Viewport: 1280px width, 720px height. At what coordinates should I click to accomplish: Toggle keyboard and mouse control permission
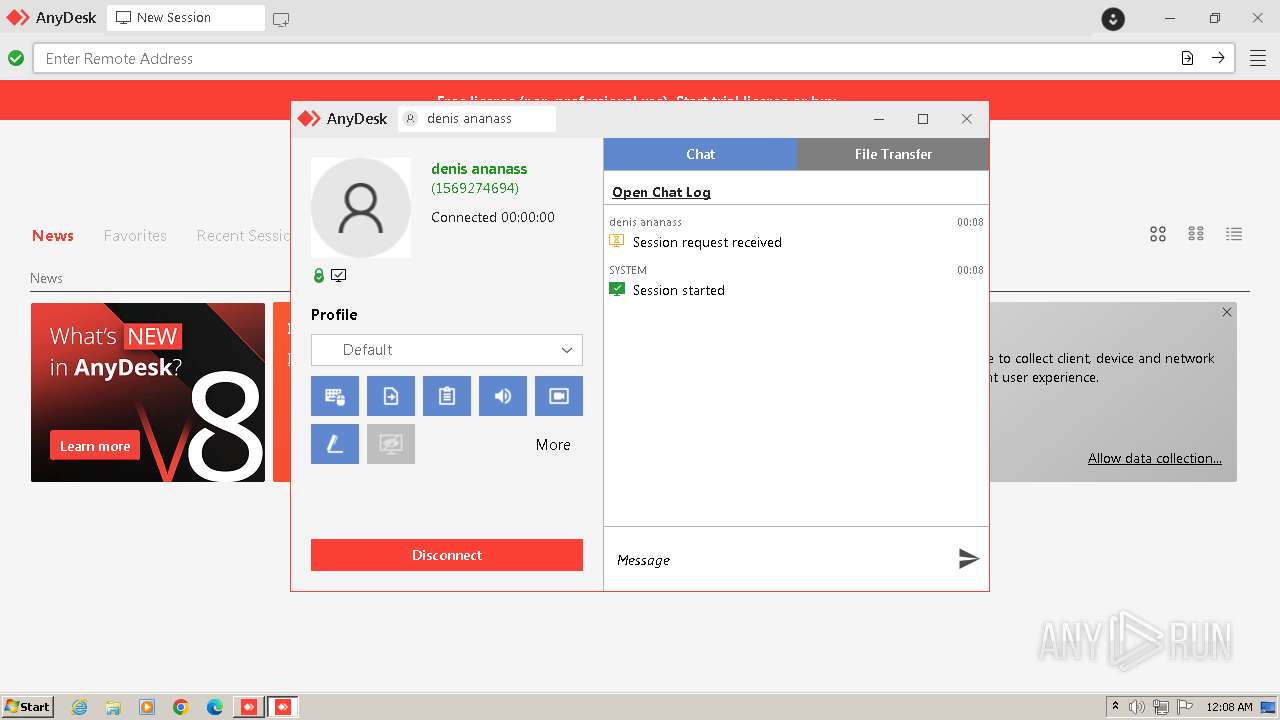coord(335,396)
